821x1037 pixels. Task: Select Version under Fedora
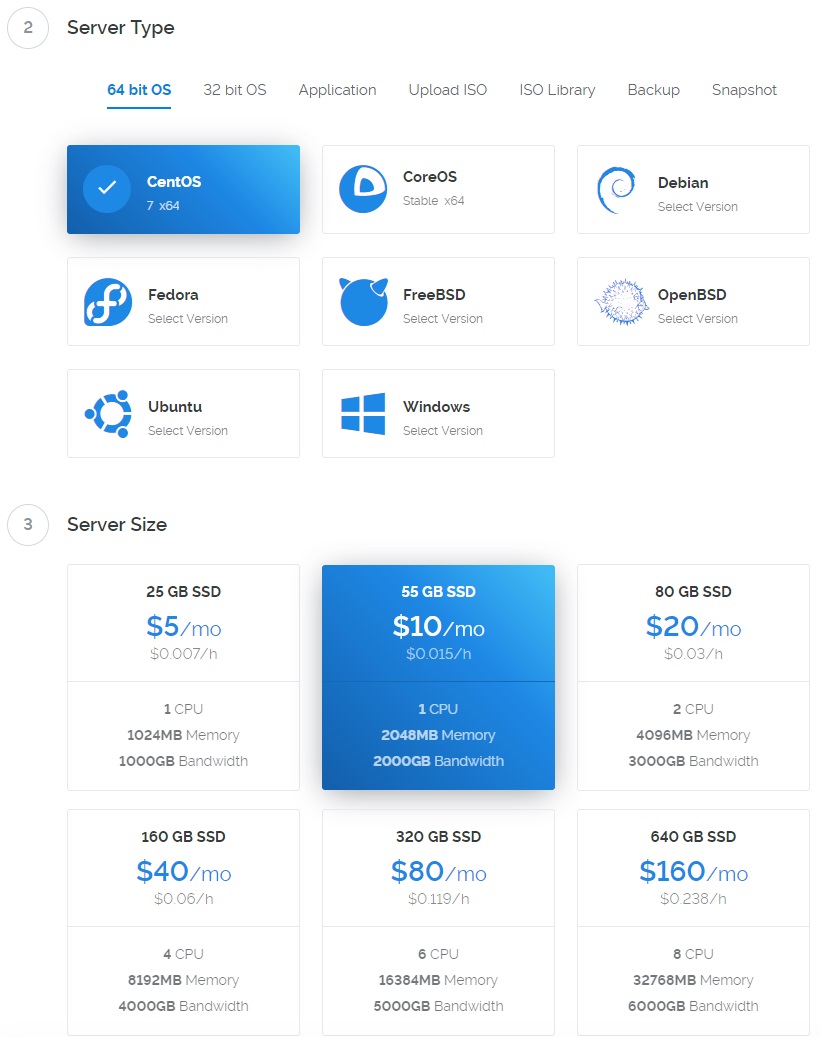[x=188, y=319]
